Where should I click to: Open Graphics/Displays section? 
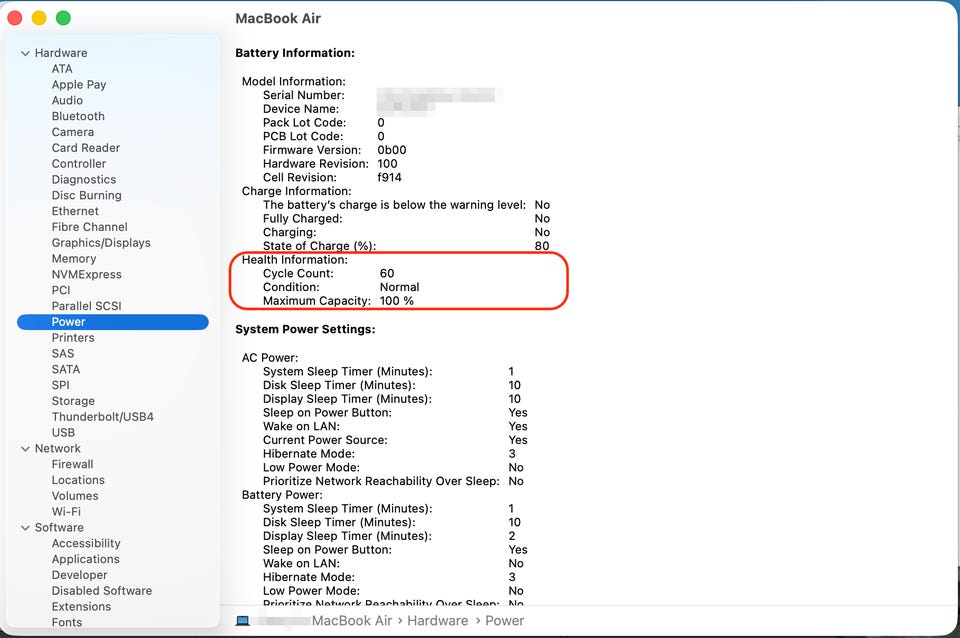(101, 243)
